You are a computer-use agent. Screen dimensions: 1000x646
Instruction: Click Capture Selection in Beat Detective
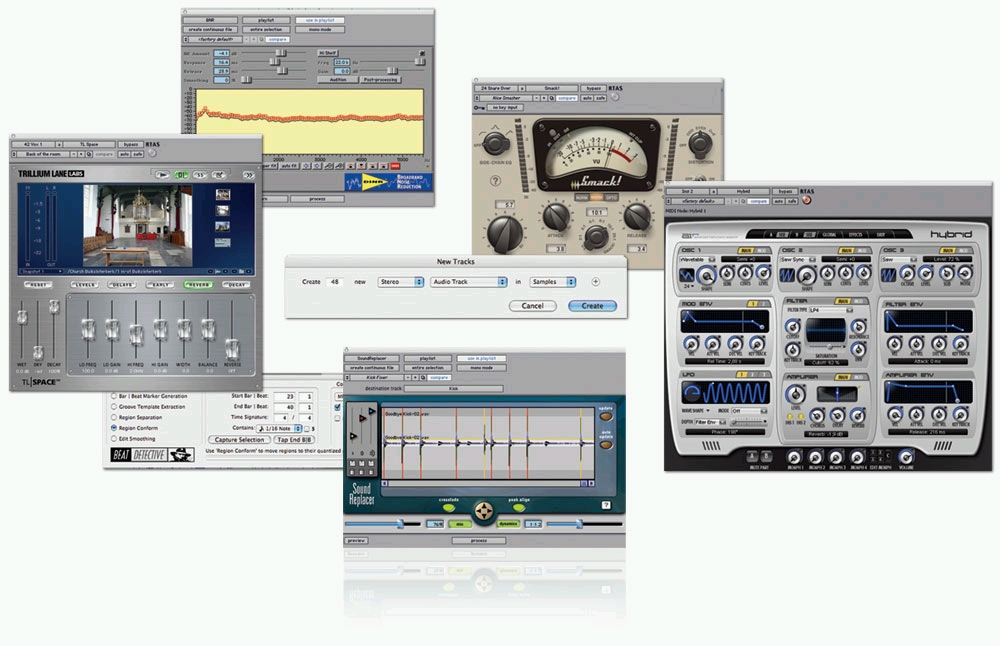(239, 439)
